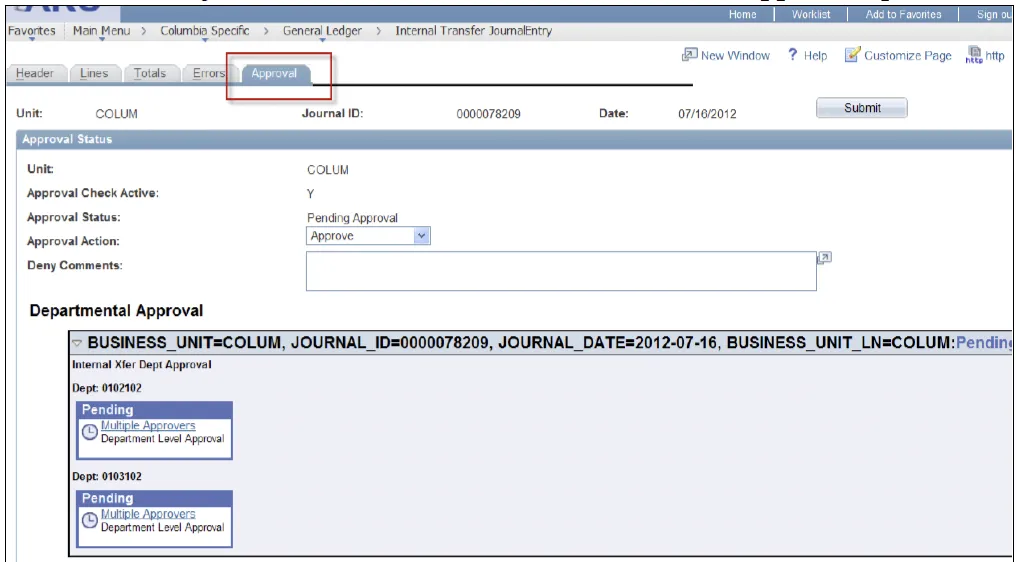Click the date value 07/16/2012
Image resolution: width=1020 pixels, height=562 pixels.
(707, 114)
